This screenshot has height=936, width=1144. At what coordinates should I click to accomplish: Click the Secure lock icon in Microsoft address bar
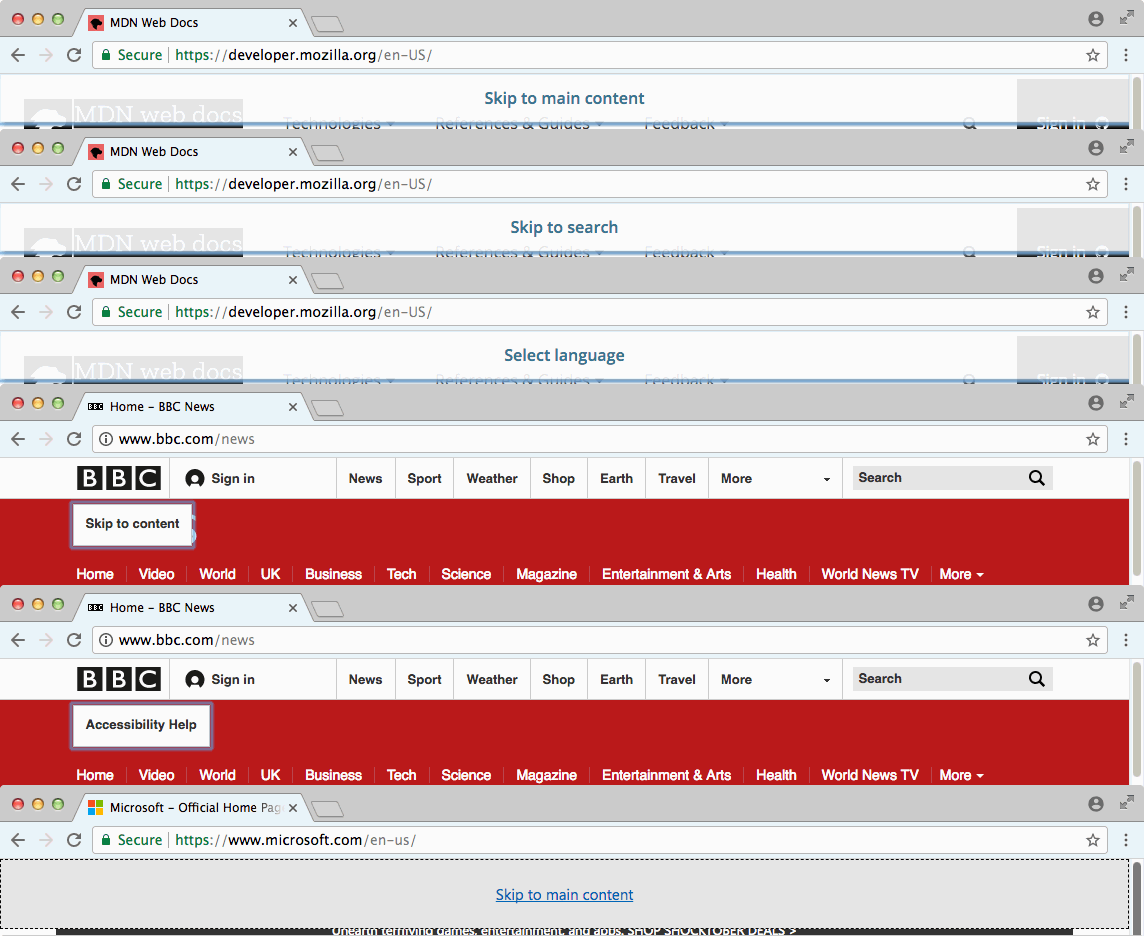coord(106,840)
